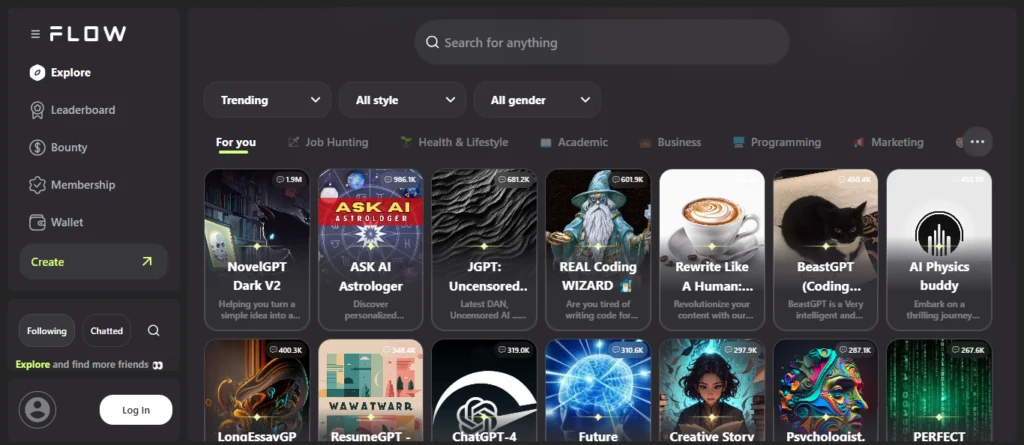Switch to the Business tab
1024x445 pixels.
click(670, 142)
